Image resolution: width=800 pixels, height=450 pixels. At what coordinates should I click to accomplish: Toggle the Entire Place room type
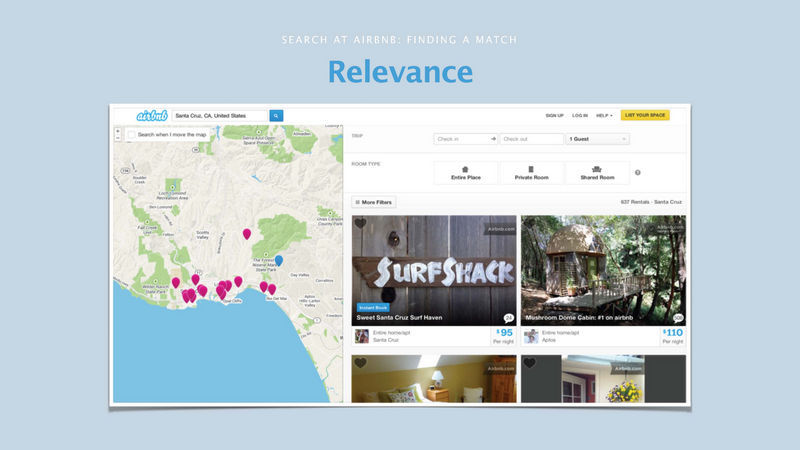coord(466,173)
